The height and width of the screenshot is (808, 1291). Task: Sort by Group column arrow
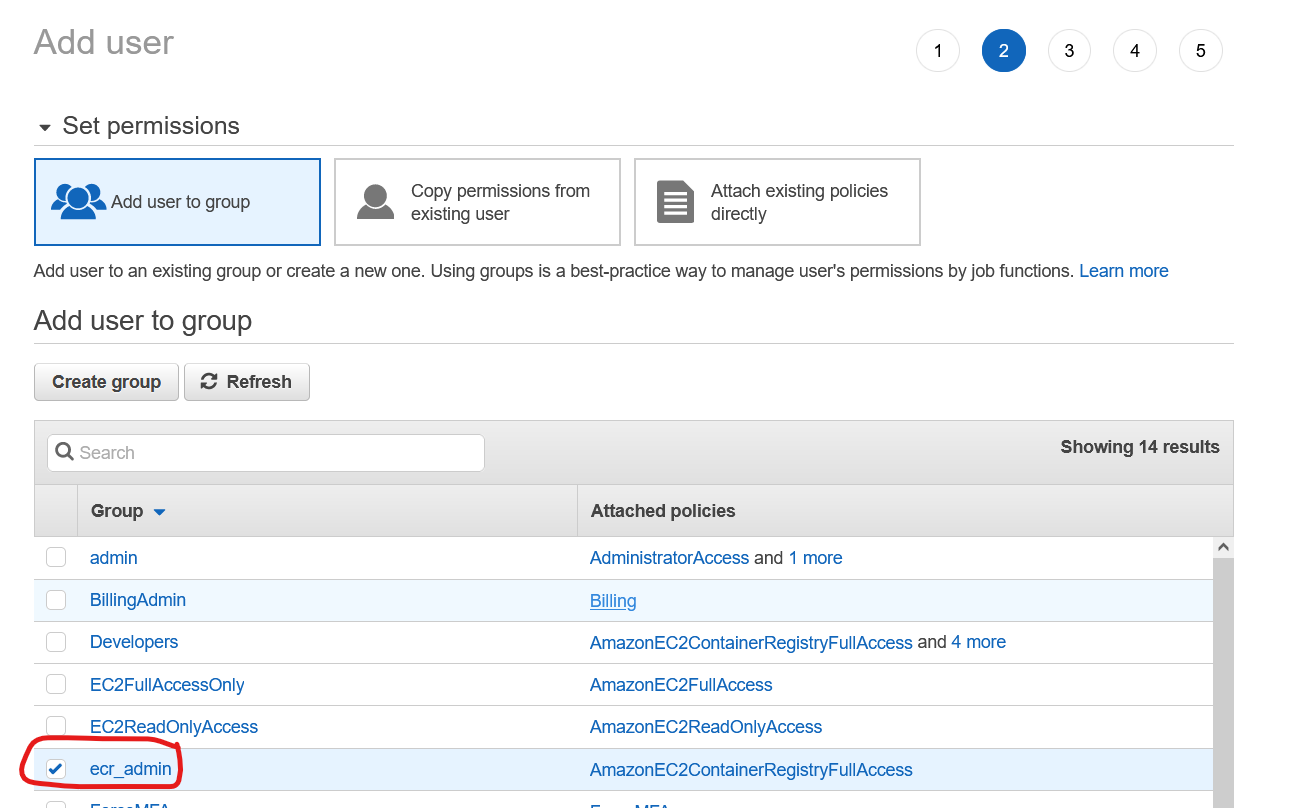click(x=159, y=512)
